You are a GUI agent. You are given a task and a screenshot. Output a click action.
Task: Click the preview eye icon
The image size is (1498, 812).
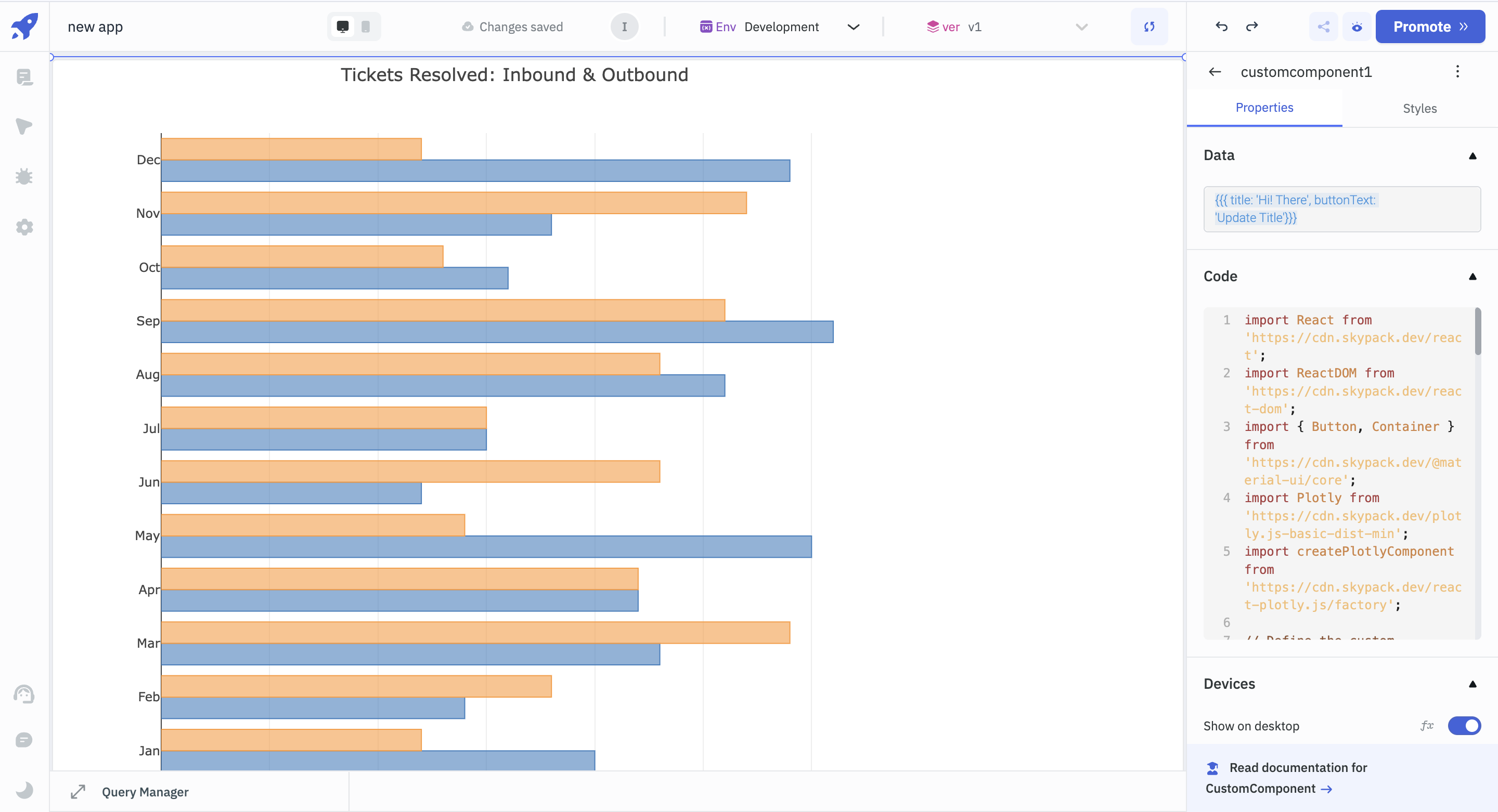coord(1357,27)
